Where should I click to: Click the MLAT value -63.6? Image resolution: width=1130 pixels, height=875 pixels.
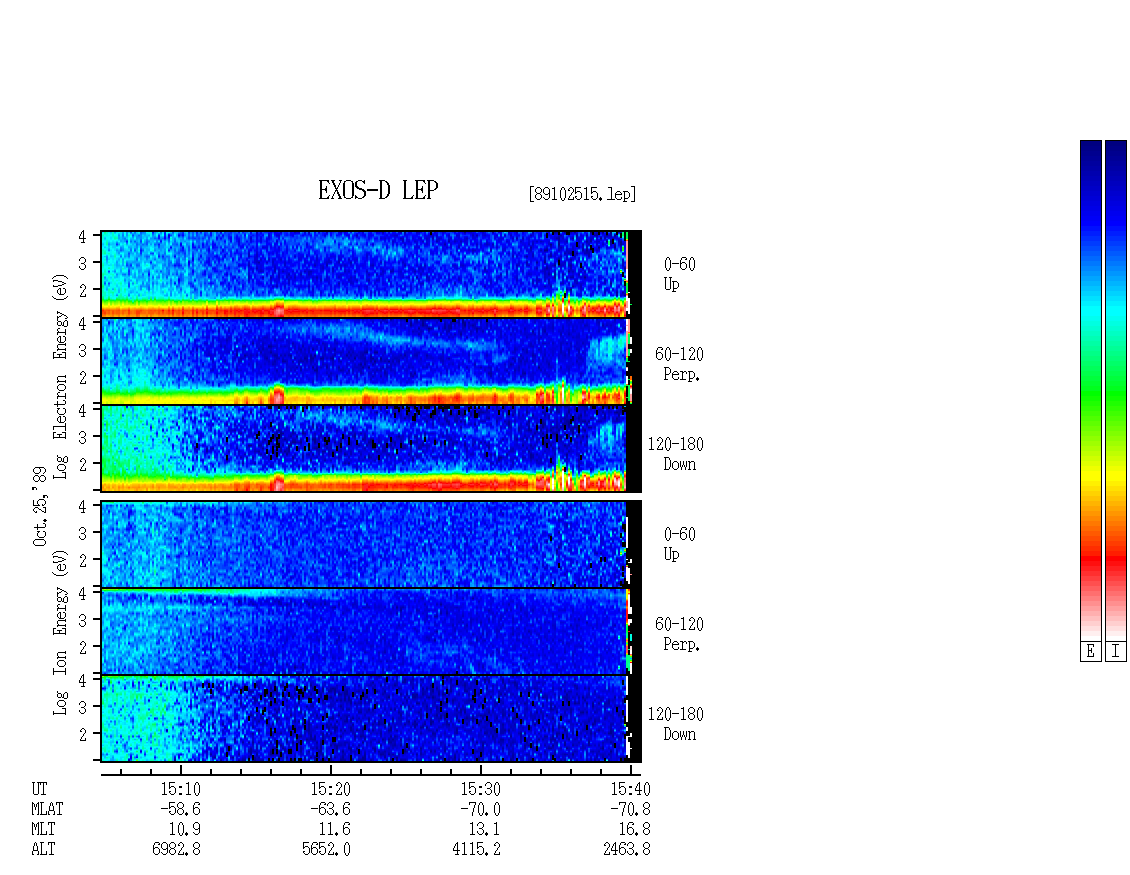tap(330, 809)
